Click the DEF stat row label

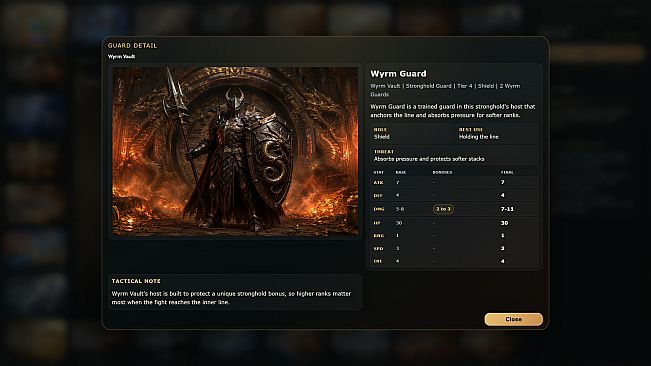tap(378, 195)
